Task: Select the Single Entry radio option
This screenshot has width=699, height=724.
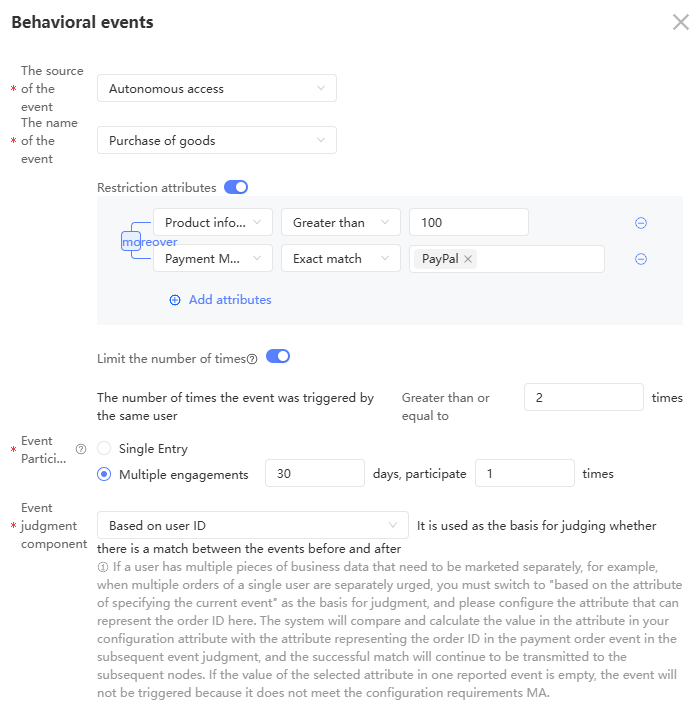Action: 104,449
